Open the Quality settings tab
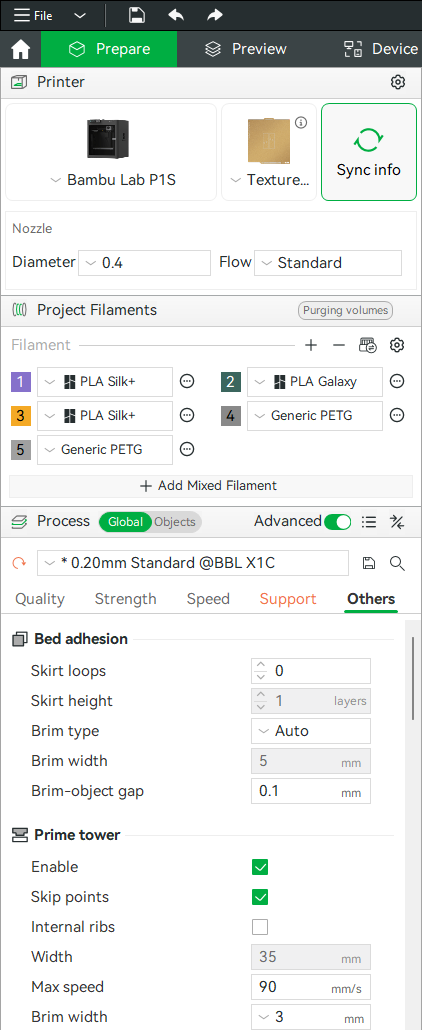Viewport: 422px width, 1030px height. tap(40, 599)
